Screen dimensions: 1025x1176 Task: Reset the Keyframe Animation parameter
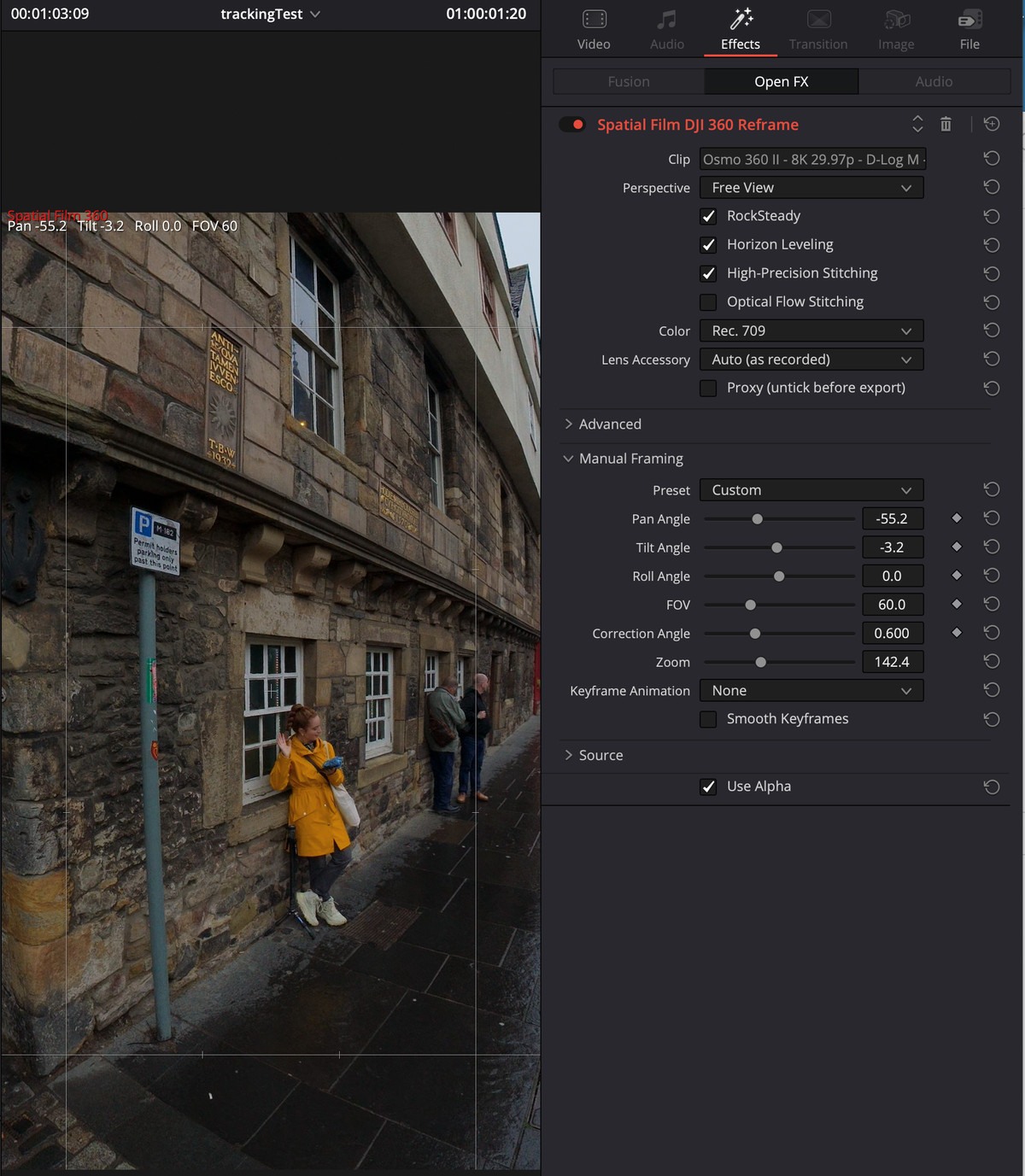tap(992, 690)
